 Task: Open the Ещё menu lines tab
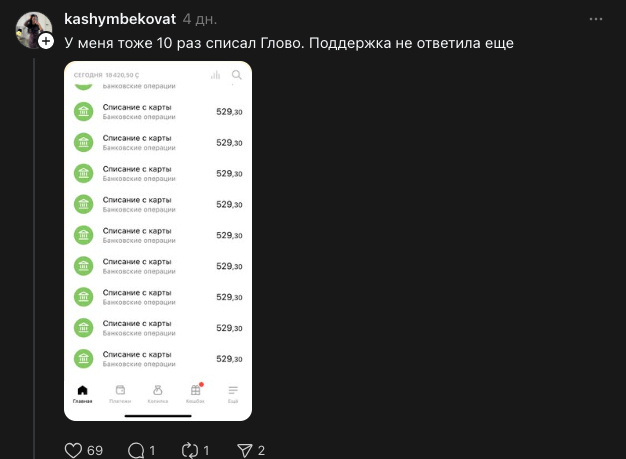[233, 394]
